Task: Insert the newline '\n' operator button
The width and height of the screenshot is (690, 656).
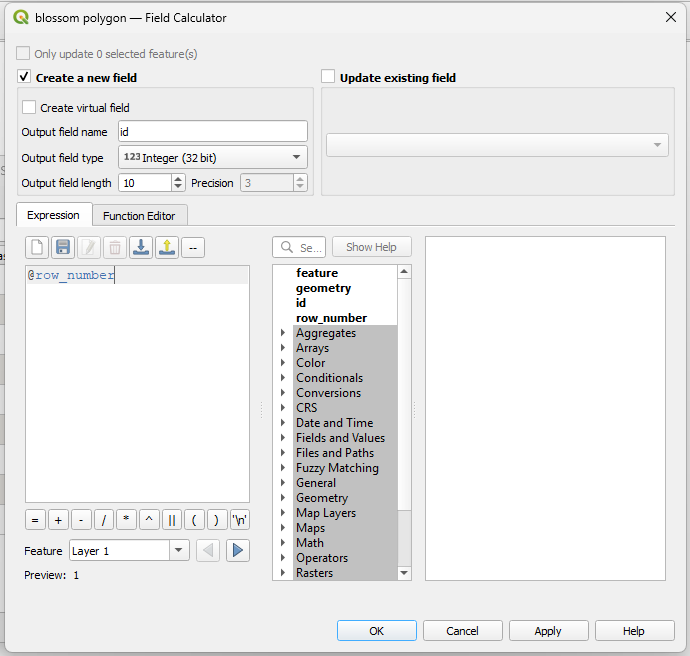Action: click(240, 519)
